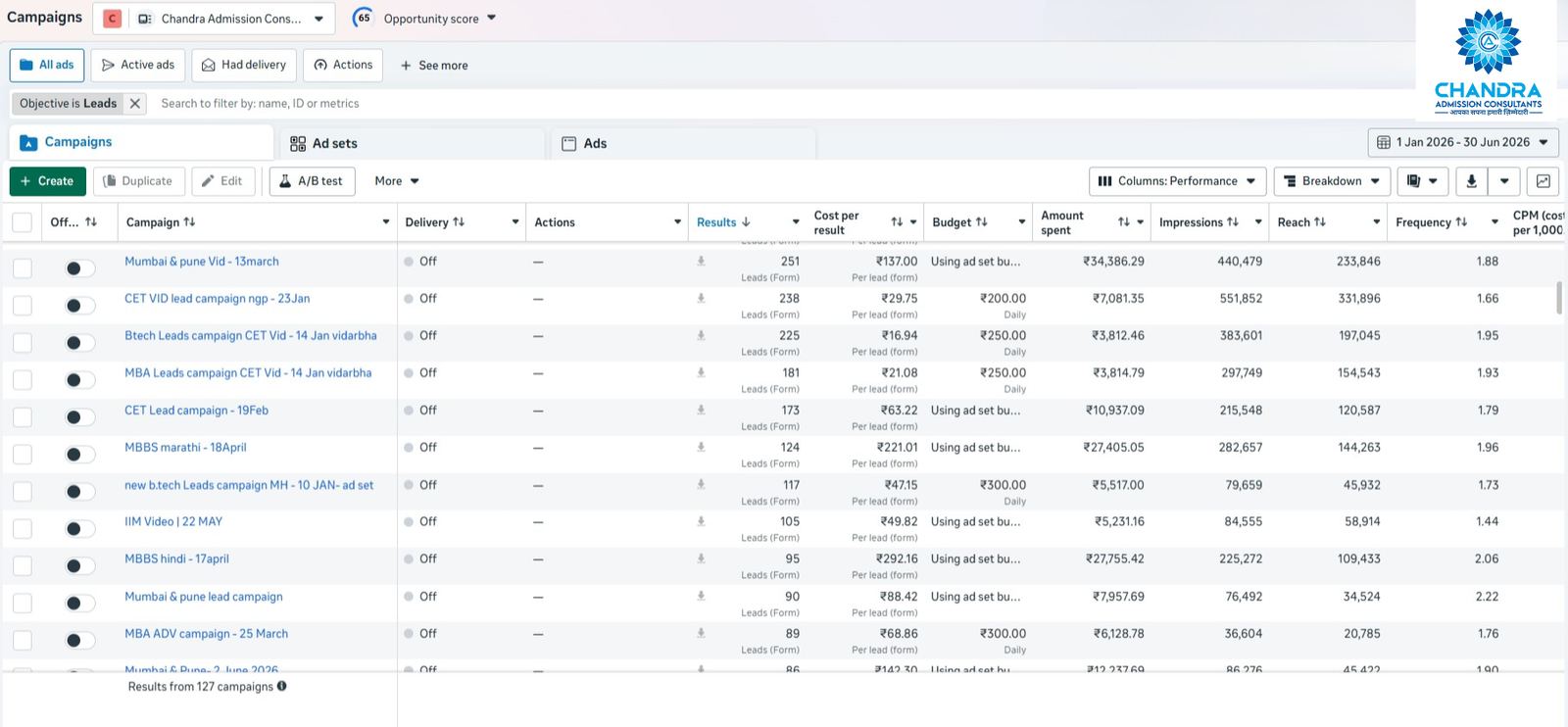Click the Duplicate button
This screenshot has height=727, width=1568.
138,181
